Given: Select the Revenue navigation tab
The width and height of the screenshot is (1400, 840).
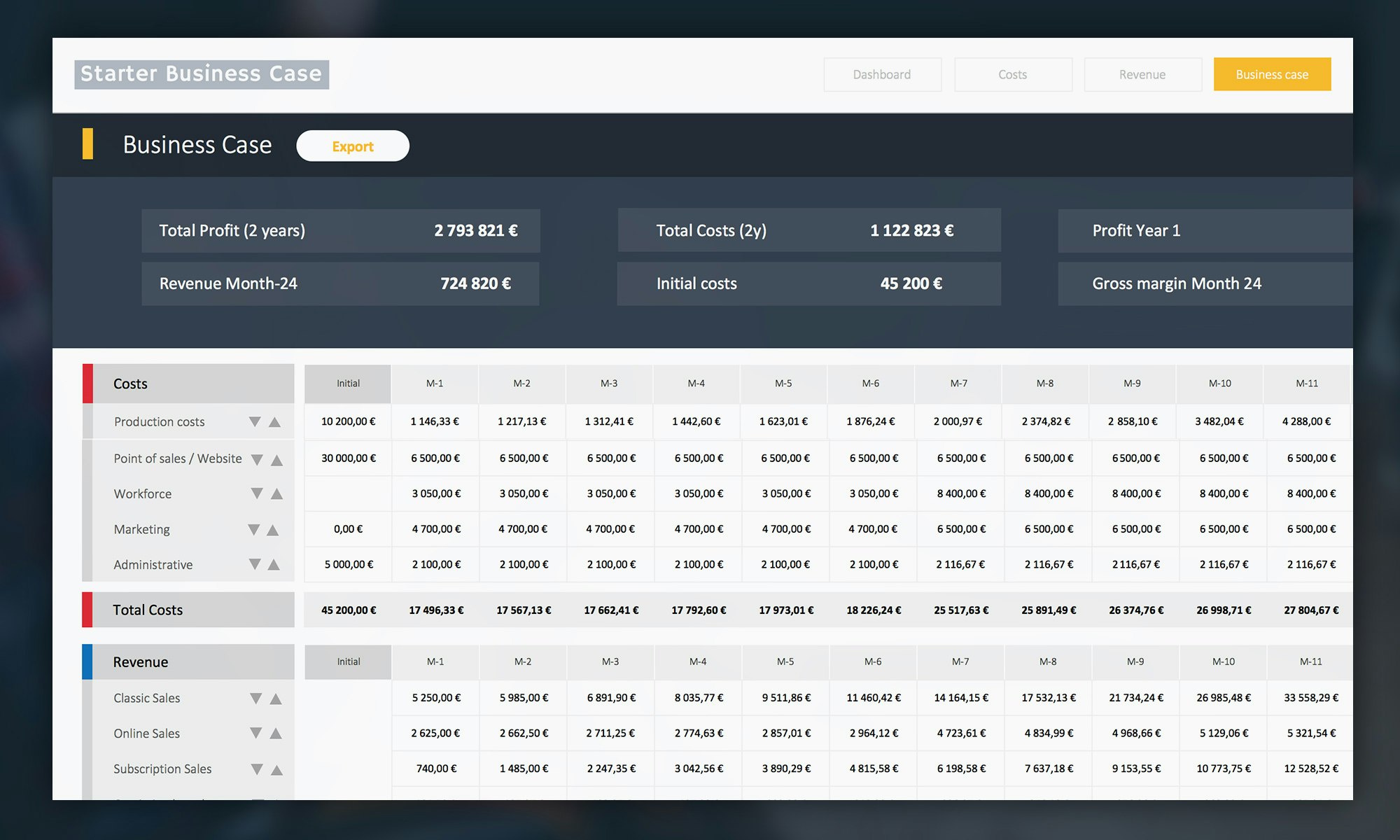Looking at the screenshot, I should tap(1142, 74).
